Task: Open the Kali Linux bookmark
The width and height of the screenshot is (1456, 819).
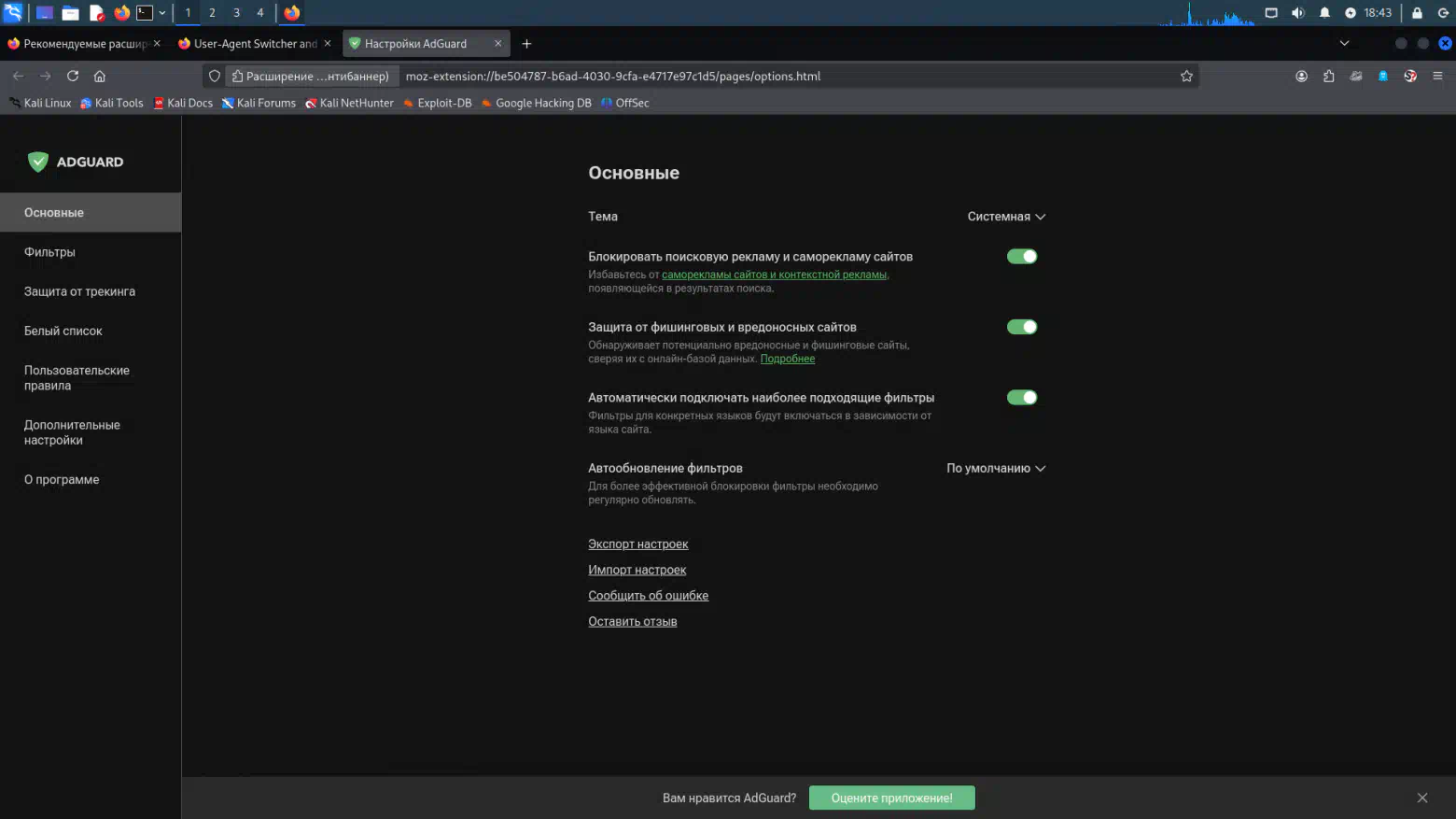Action: pos(40,104)
